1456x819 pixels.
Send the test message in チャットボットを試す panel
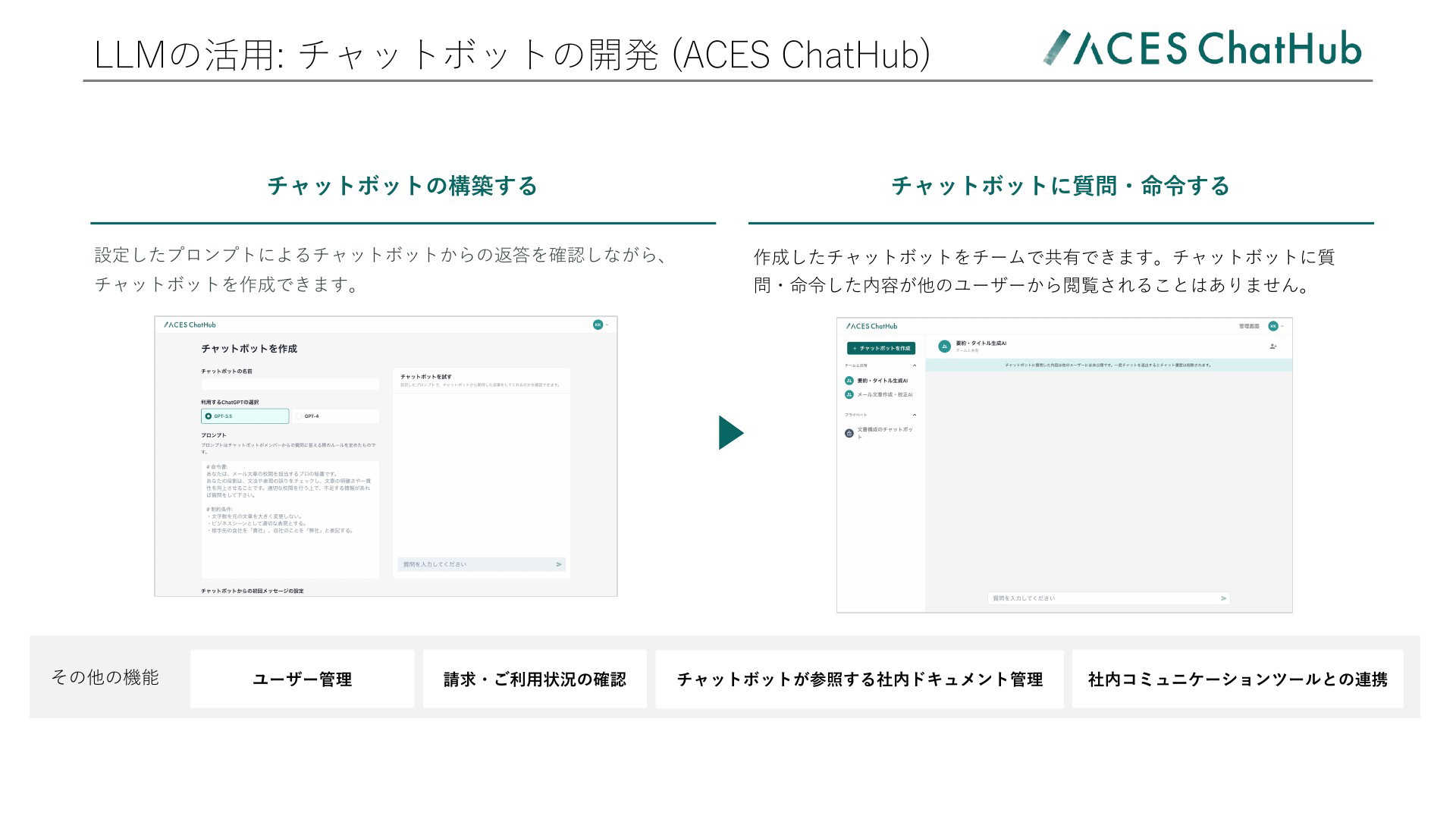point(559,564)
